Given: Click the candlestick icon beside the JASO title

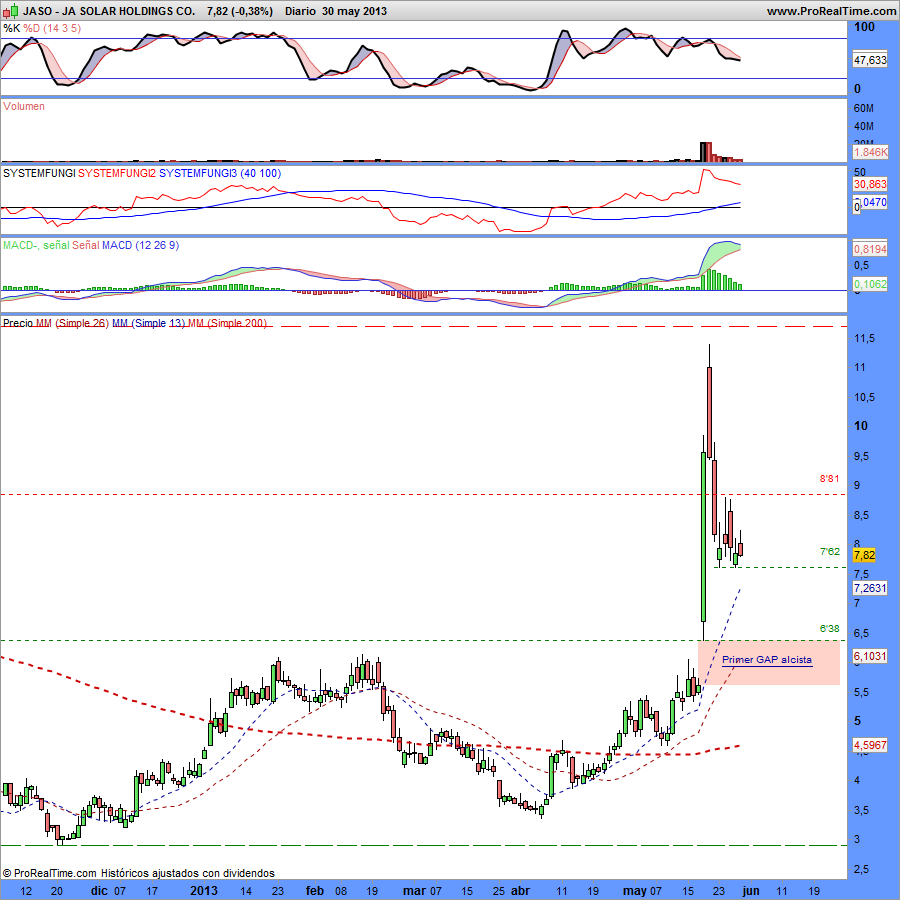Looking at the screenshot, I should (x=11, y=10).
